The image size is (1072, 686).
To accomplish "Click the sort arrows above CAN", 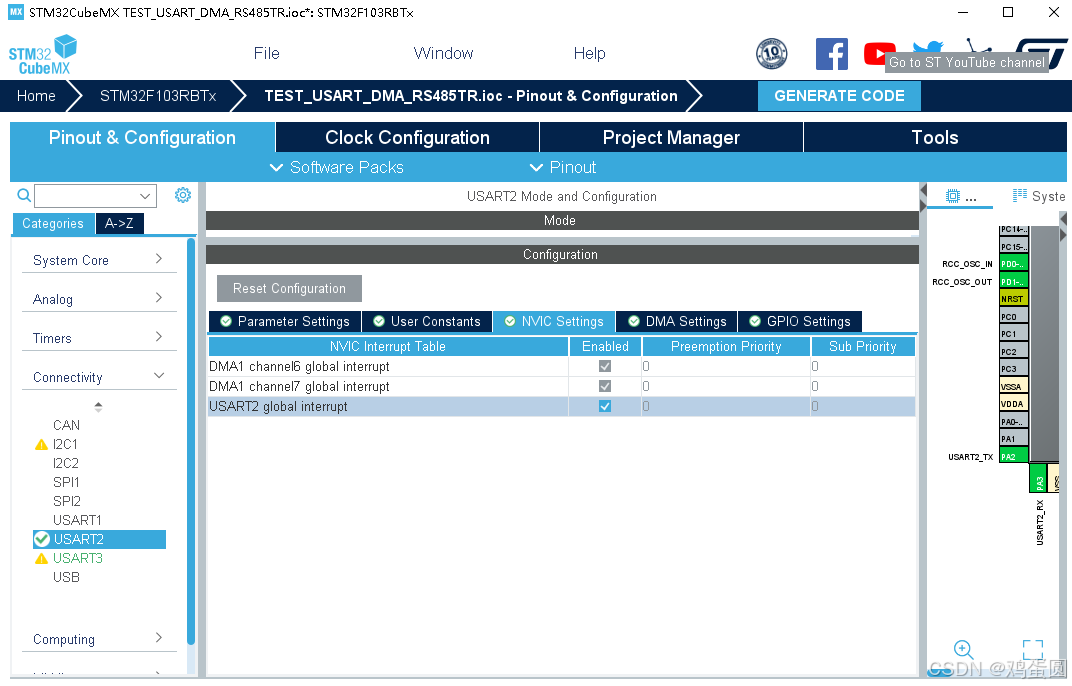I will (98, 406).
